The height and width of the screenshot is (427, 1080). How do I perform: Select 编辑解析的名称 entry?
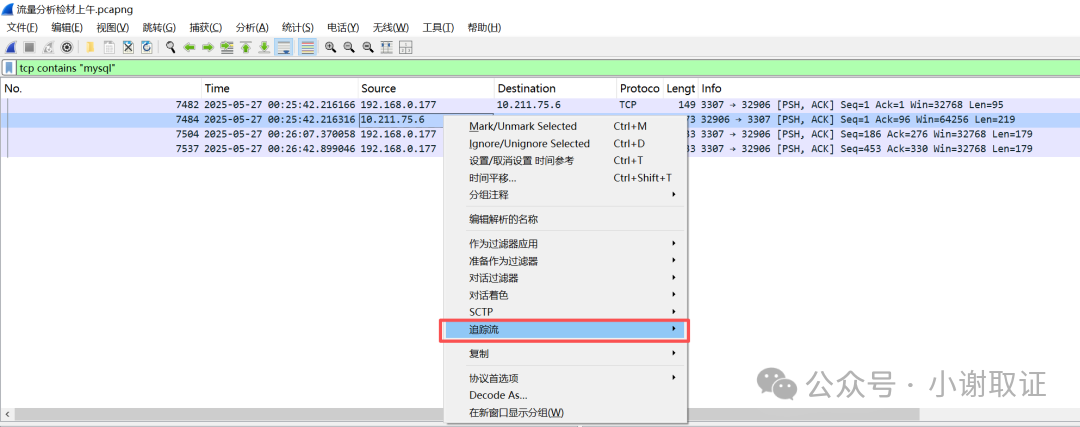coord(565,219)
